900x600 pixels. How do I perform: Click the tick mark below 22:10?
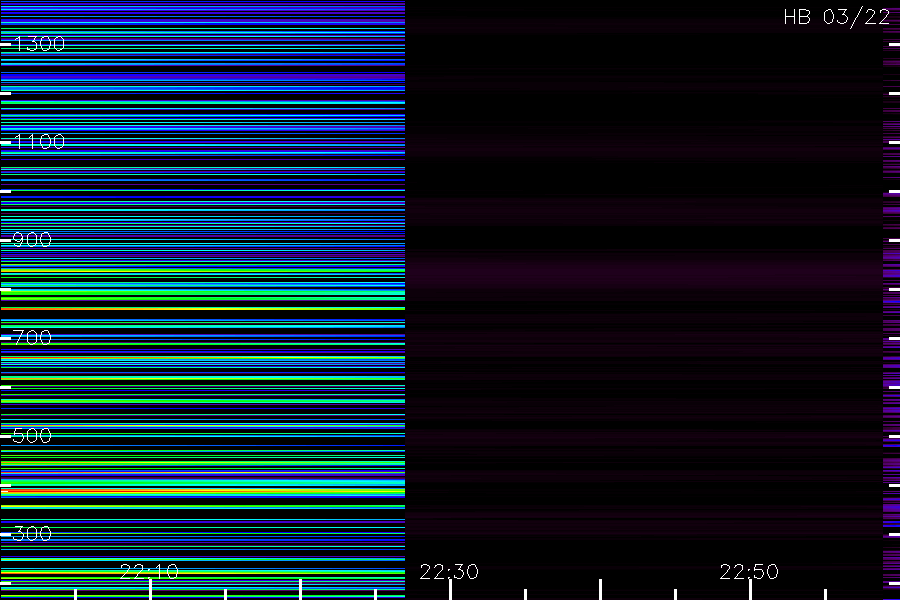click(x=150, y=590)
